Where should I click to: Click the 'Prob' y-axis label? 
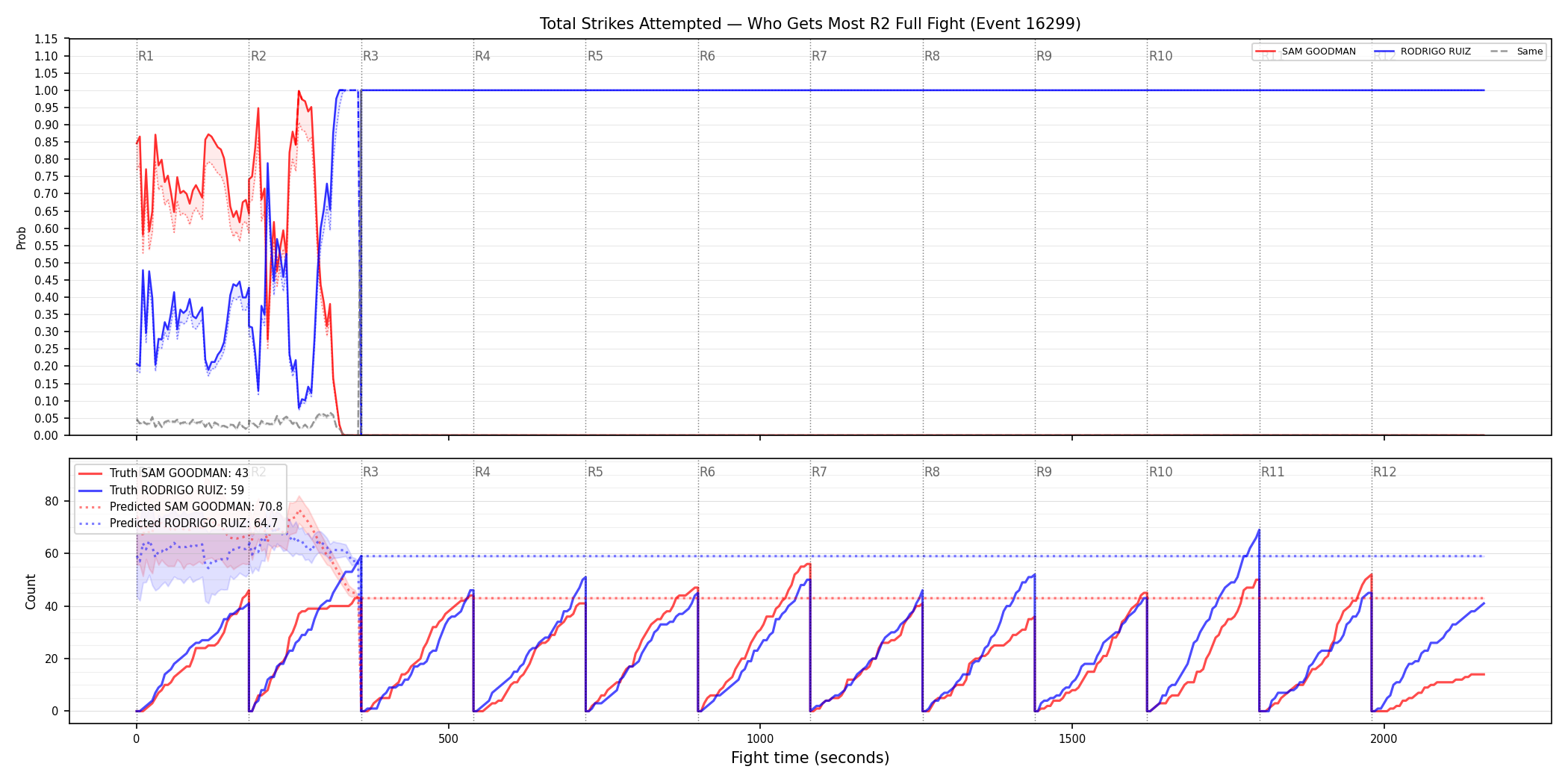click(x=22, y=237)
